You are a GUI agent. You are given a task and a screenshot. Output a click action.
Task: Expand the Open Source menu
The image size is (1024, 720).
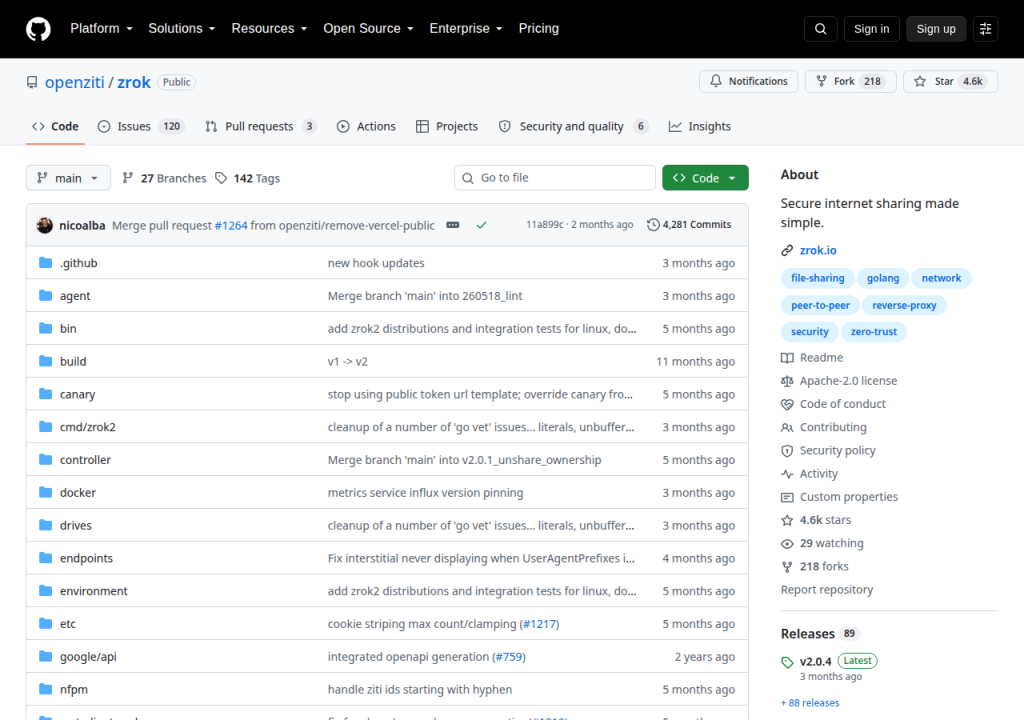368,29
